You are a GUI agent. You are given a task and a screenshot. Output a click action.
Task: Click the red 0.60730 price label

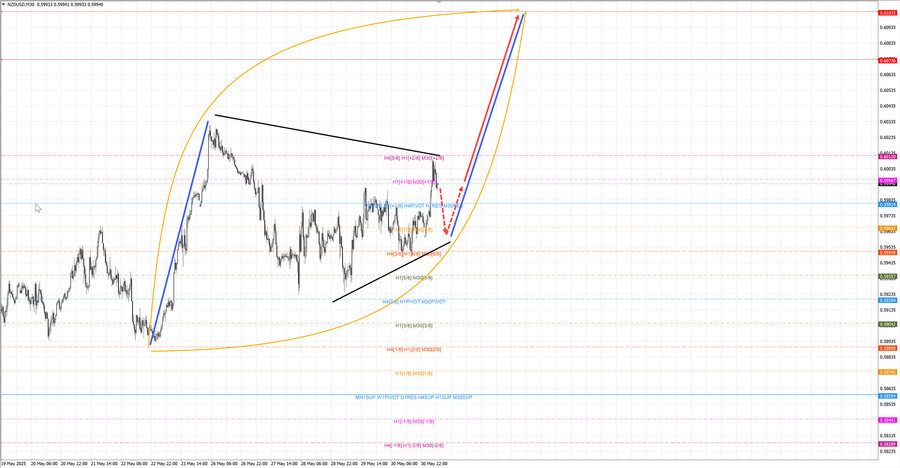tap(888, 60)
